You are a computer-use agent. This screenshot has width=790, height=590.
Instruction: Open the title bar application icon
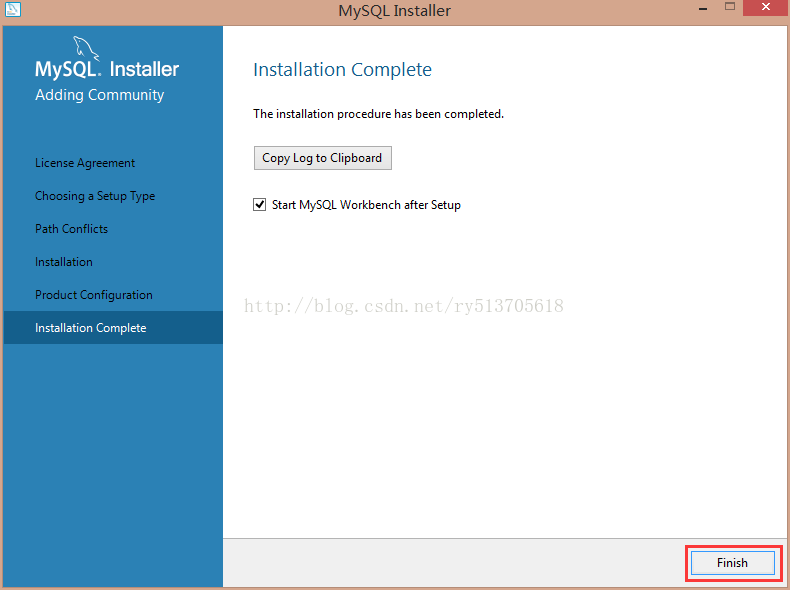(12, 9)
